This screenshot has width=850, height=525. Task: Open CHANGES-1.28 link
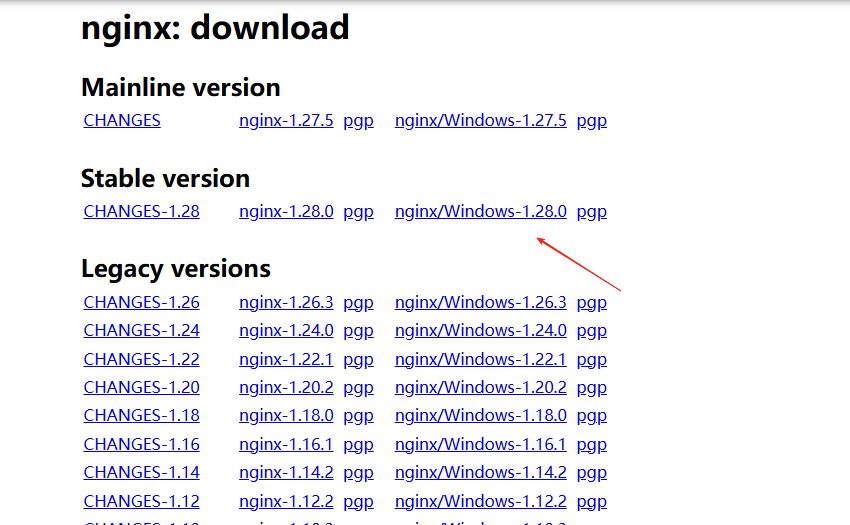pyautogui.click(x=141, y=211)
